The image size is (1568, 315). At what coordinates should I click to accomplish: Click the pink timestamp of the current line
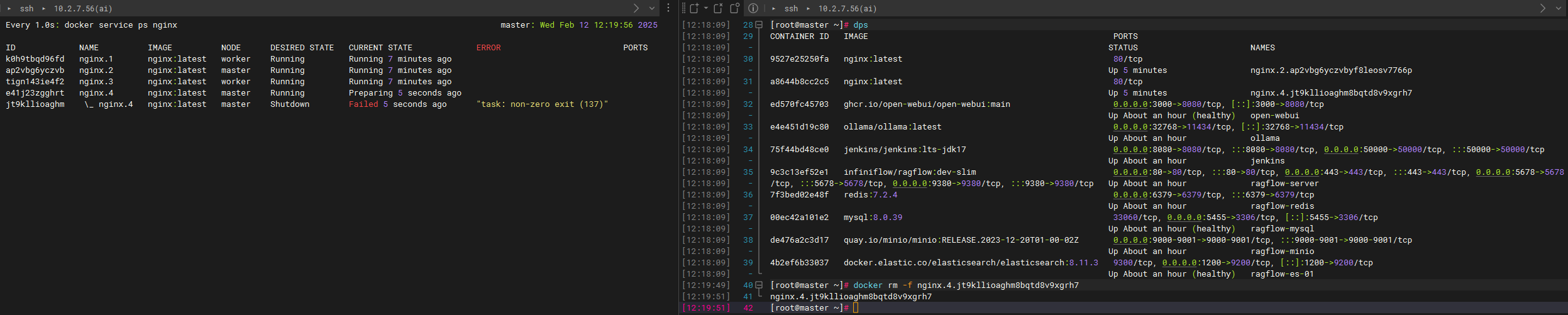(707, 308)
